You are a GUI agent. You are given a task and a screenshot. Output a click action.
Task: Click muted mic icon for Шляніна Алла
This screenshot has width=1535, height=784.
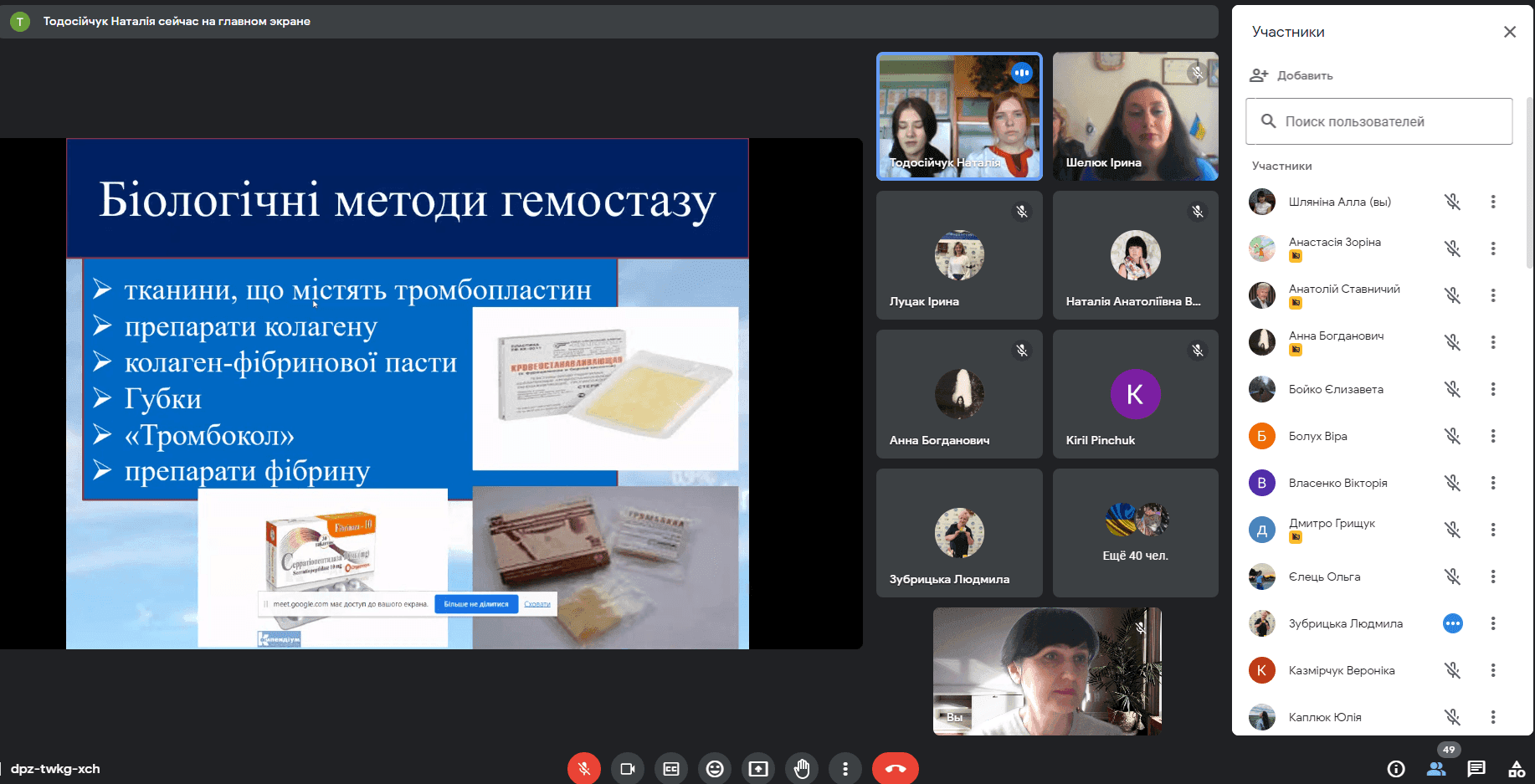[x=1453, y=202]
